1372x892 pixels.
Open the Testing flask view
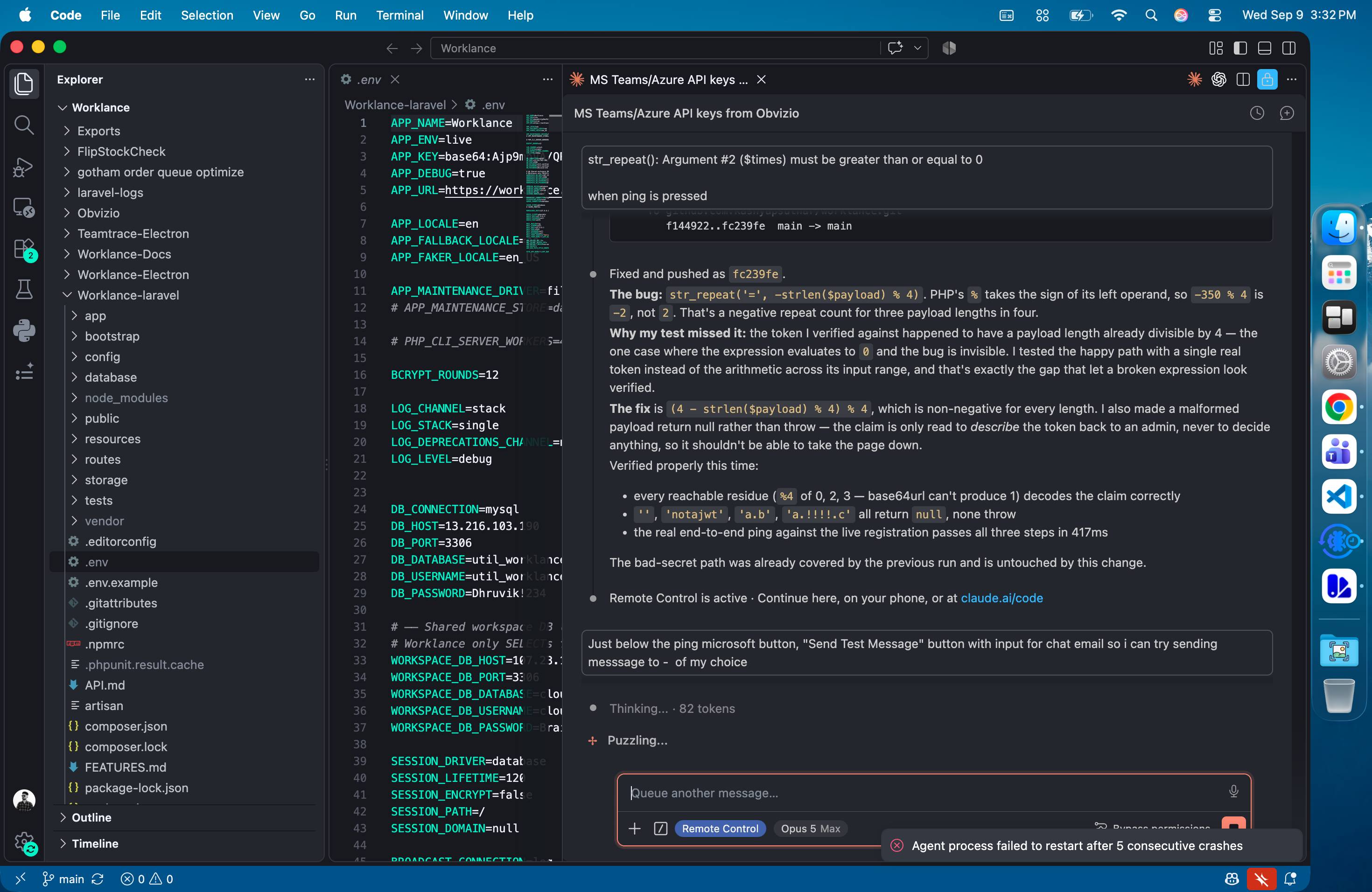[x=24, y=289]
